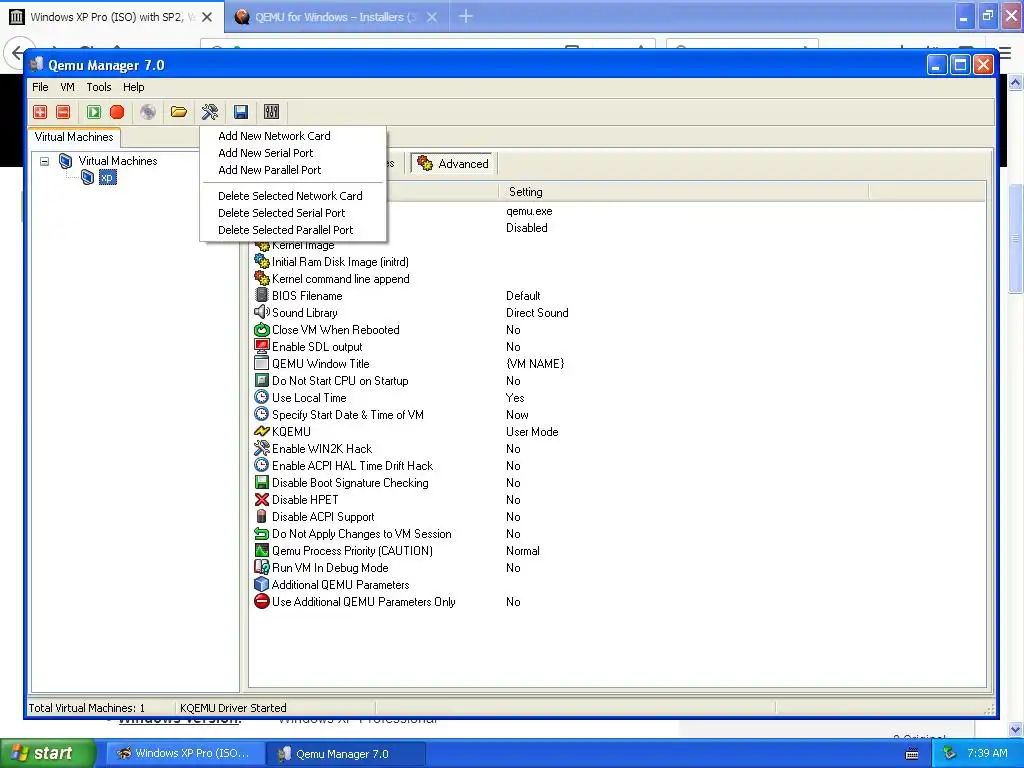Viewport: 1024px width, 768px height.
Task: Click the browser page scrollbar up arrow
Action: pos(1016,83)
